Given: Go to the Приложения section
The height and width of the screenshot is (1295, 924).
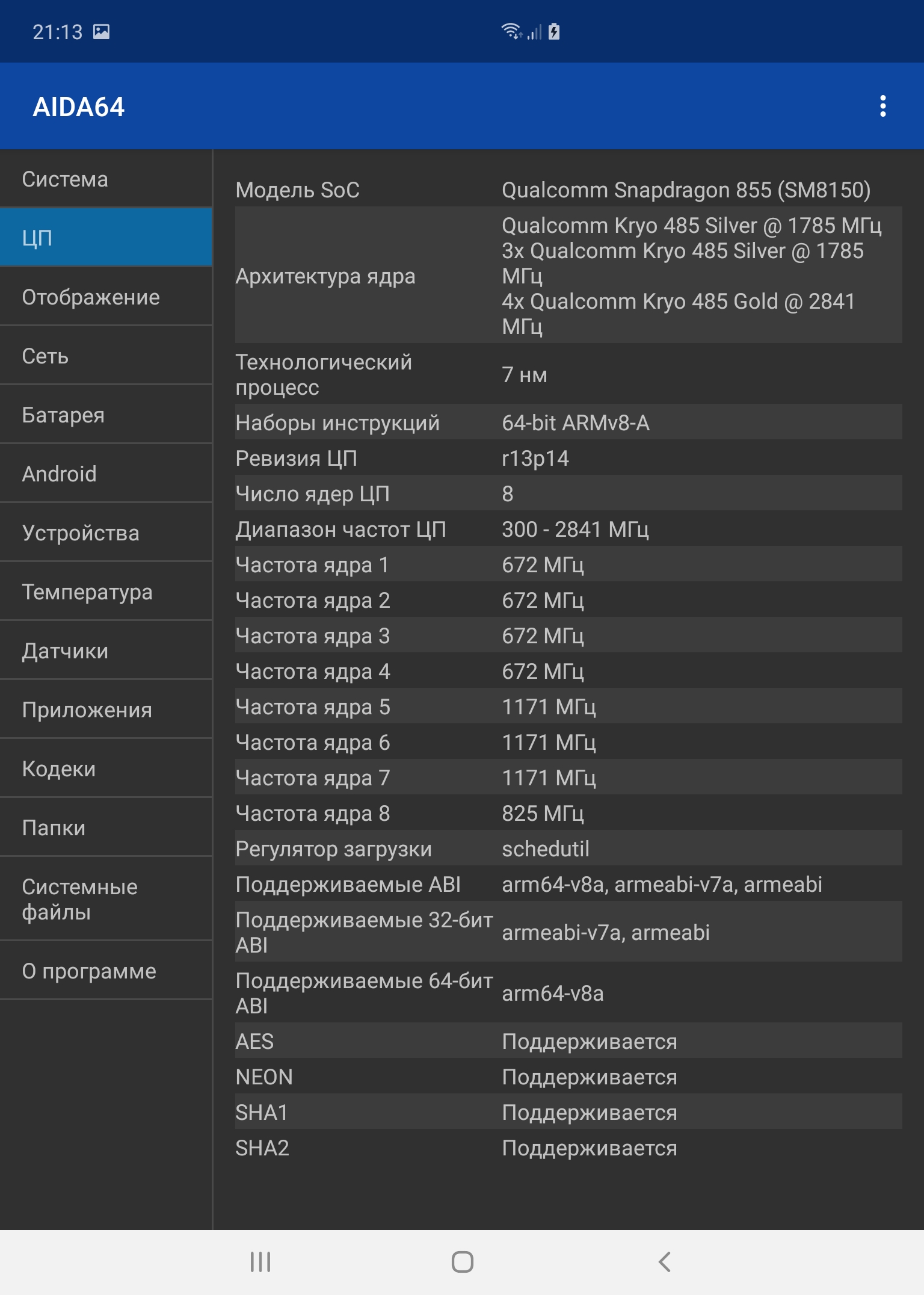Looking at the screenshot, I should coord(106,709).
